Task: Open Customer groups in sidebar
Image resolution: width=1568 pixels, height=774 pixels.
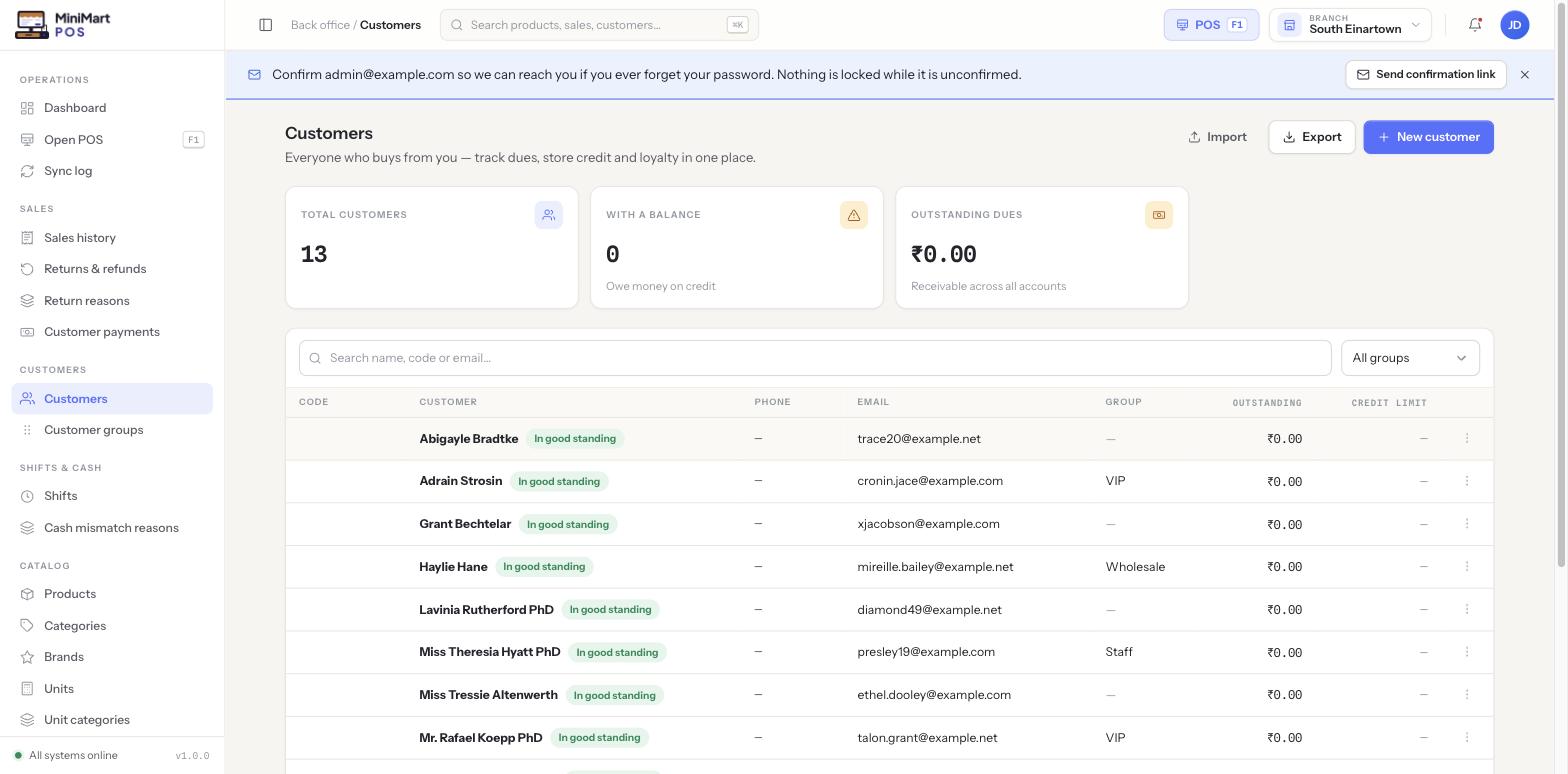Action: [112, 430]
